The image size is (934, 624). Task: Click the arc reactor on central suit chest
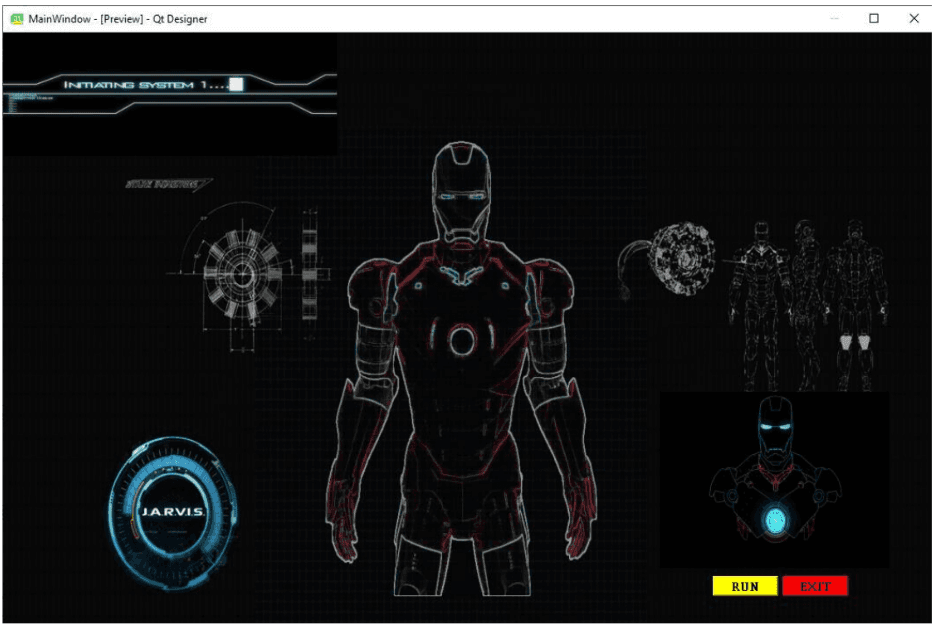tap(462, 341)
